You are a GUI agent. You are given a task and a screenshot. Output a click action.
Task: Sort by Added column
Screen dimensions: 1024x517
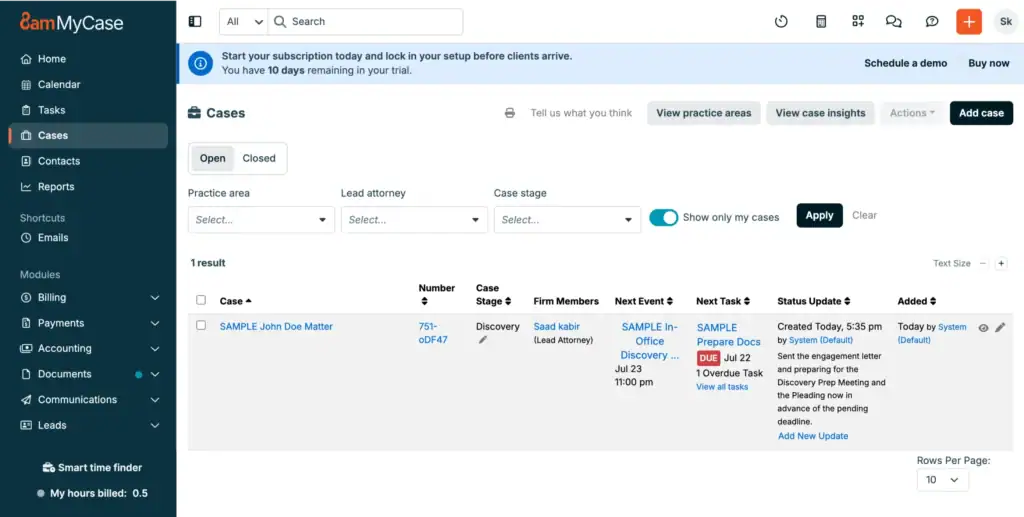[933, 301]
